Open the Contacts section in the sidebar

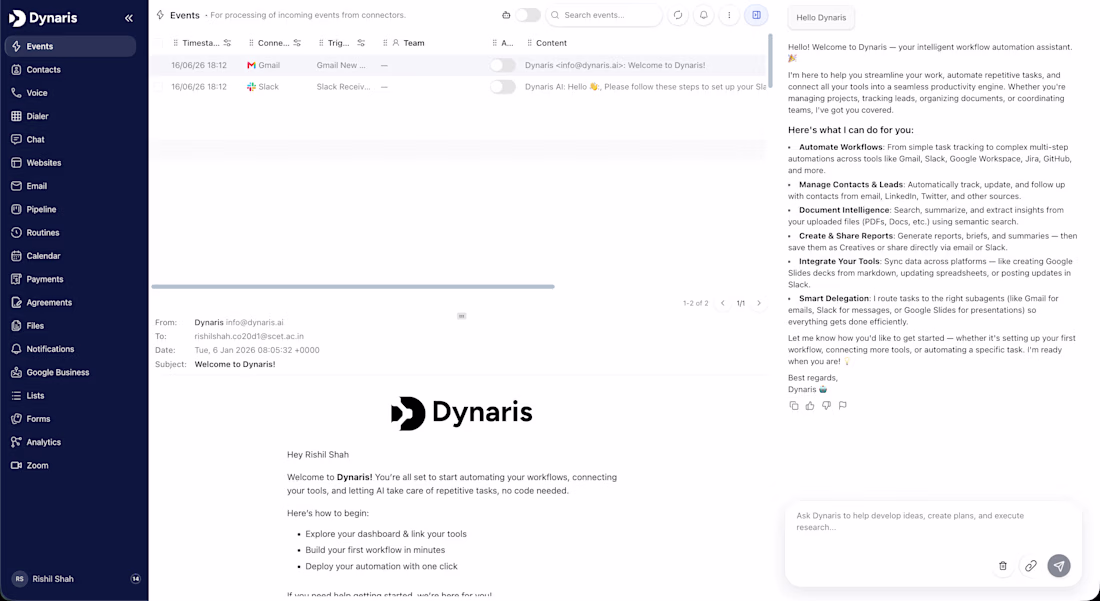(70, 69)
